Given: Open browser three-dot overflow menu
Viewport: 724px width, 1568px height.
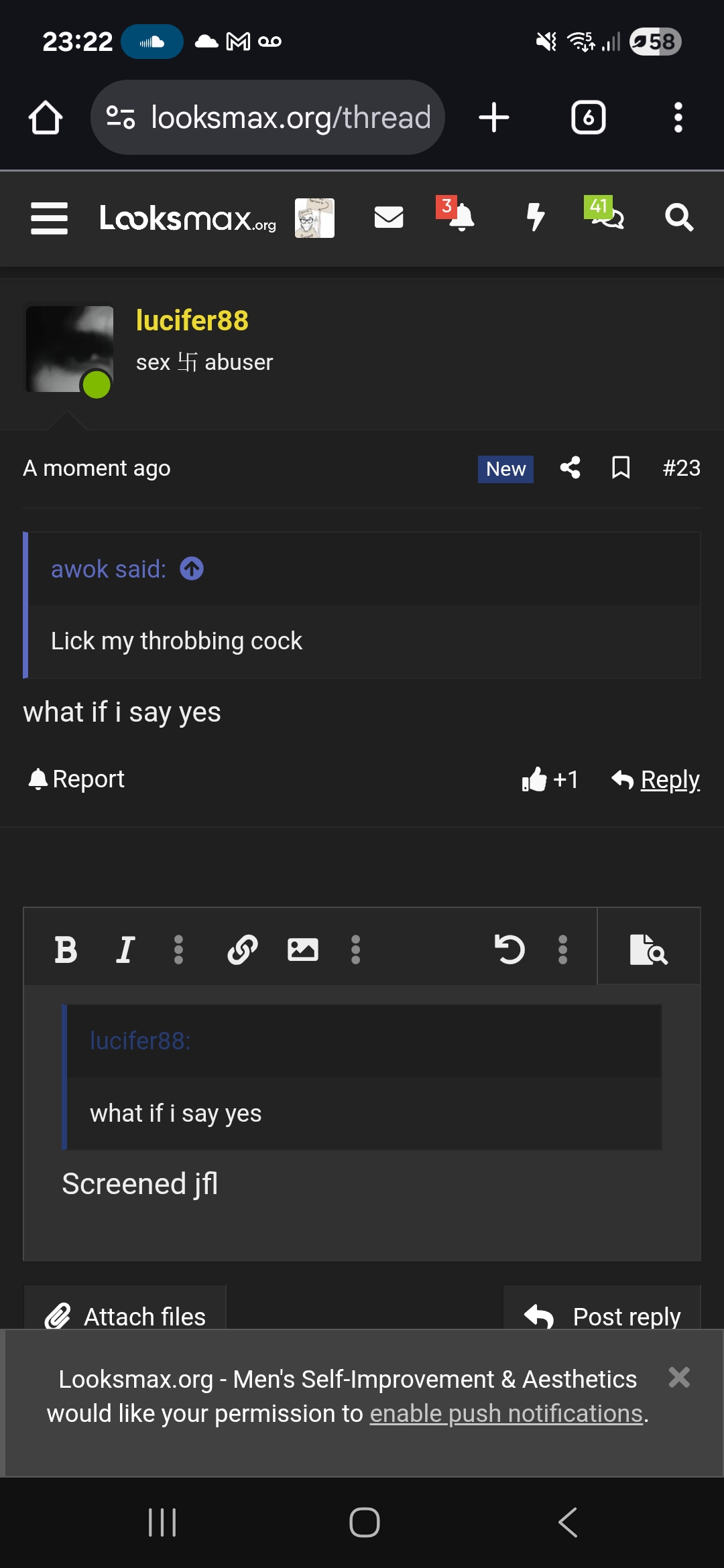Looking at the screenshot, I should click(678, 118).
